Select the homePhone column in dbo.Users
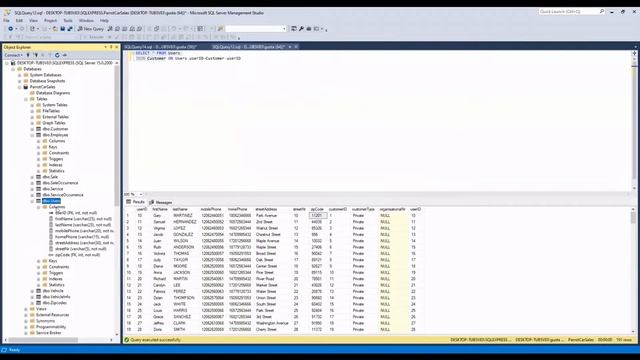640x360 pixels. point(82,237)
